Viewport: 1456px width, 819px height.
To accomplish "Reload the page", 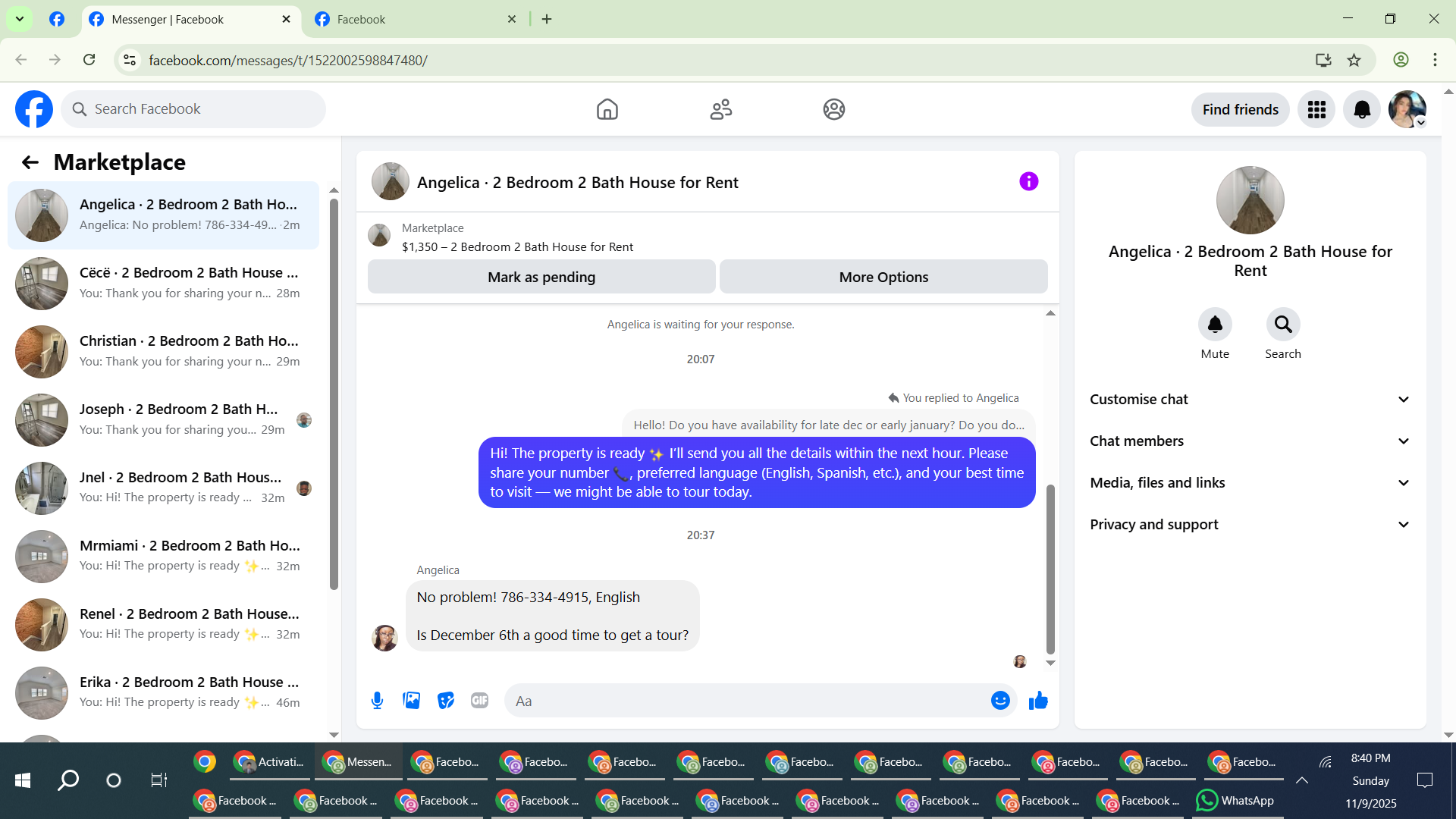I will click(89, 60).
